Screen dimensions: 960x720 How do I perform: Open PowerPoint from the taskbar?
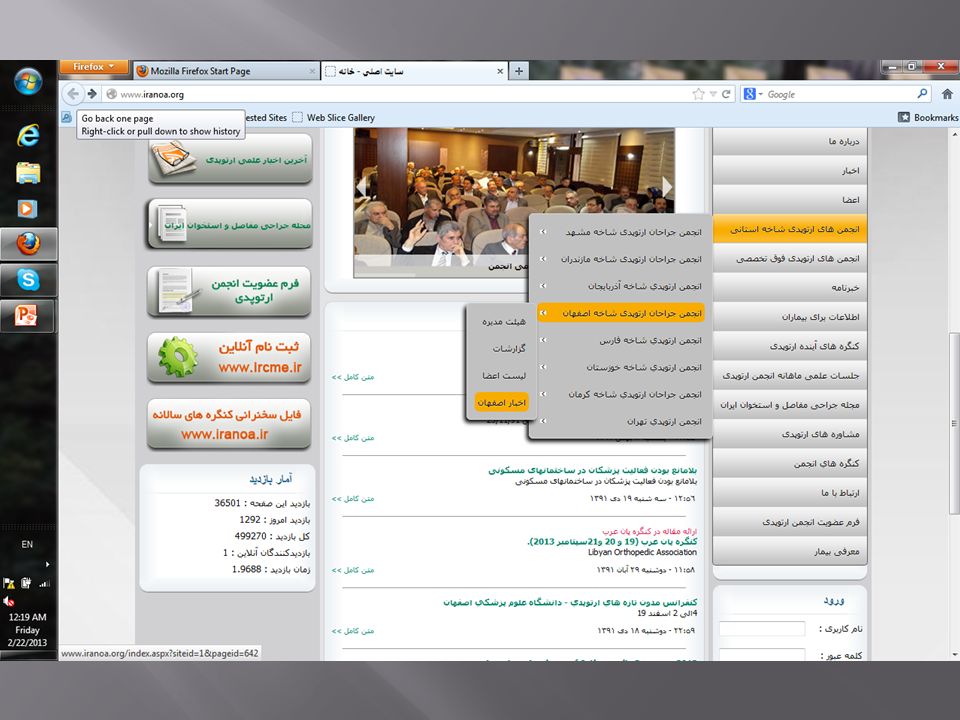27,316
